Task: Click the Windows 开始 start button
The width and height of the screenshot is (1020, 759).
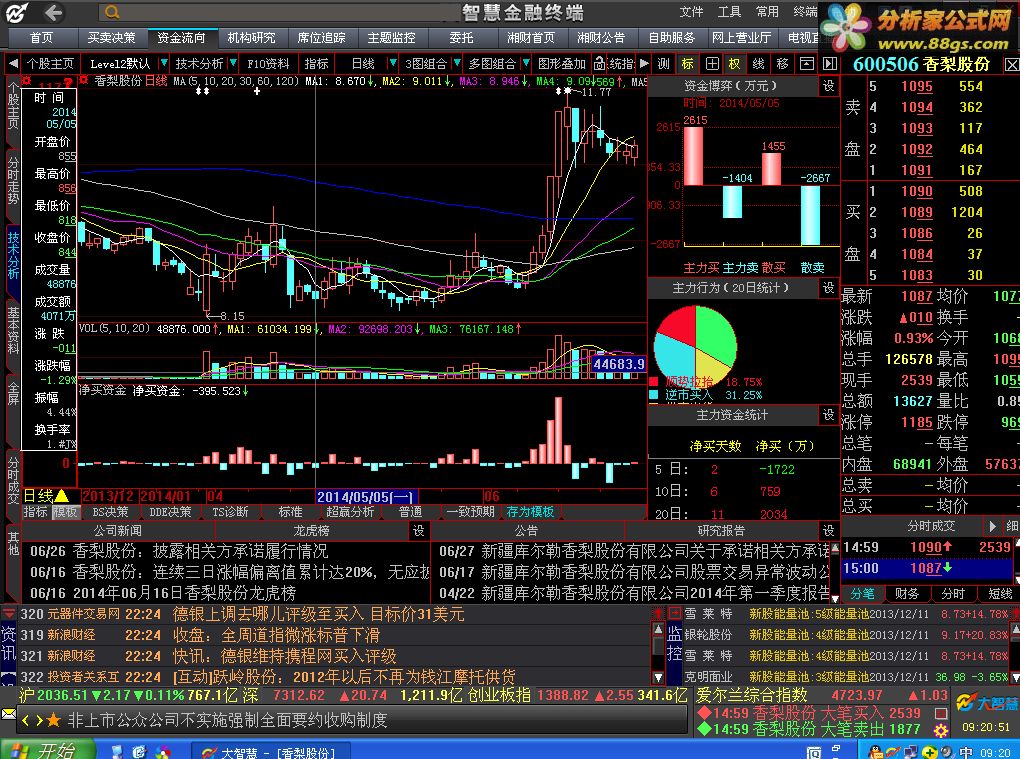Action: coord(47,751)
